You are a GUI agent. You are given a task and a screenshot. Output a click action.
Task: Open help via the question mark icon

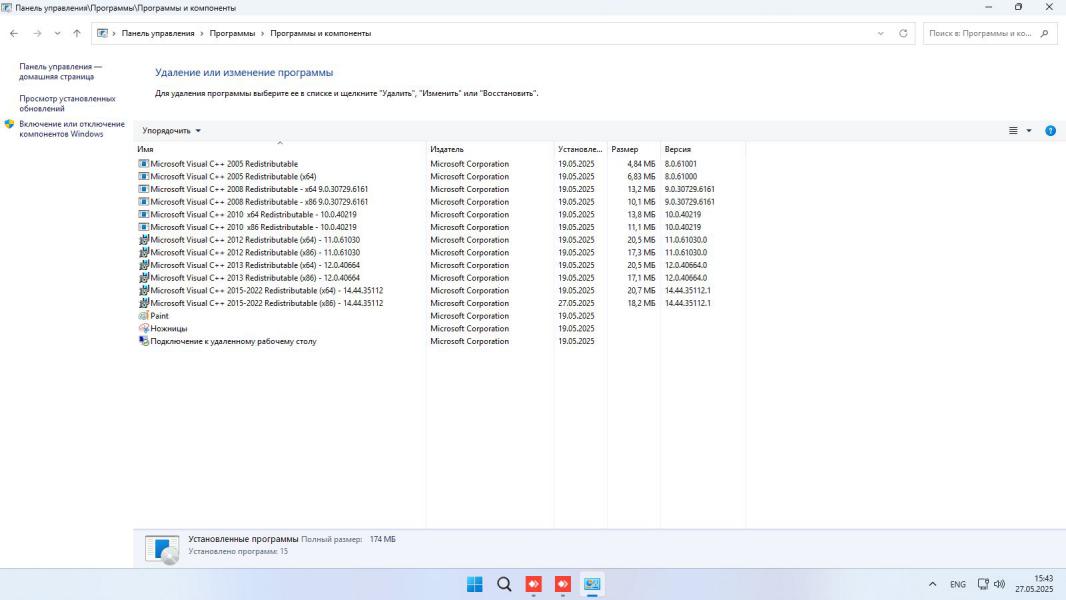[x=1050, y=130]
